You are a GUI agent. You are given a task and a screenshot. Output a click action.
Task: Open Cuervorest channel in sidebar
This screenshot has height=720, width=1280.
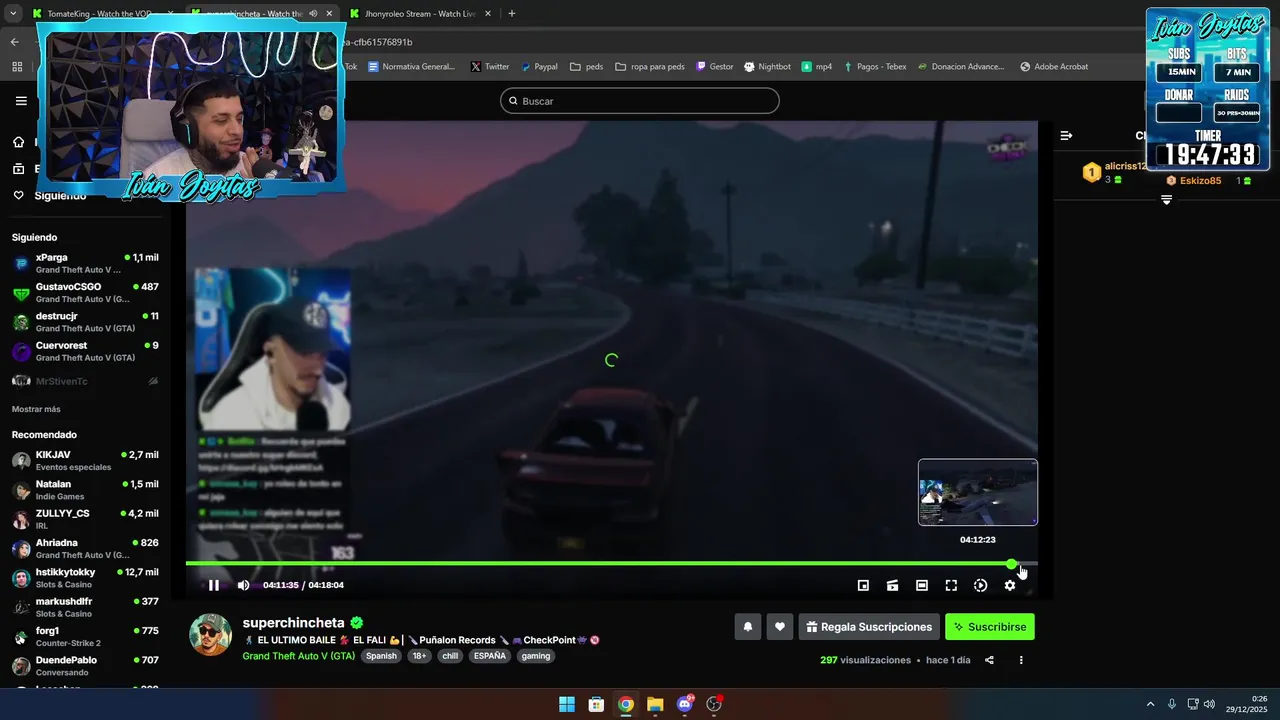coord(85,351)
